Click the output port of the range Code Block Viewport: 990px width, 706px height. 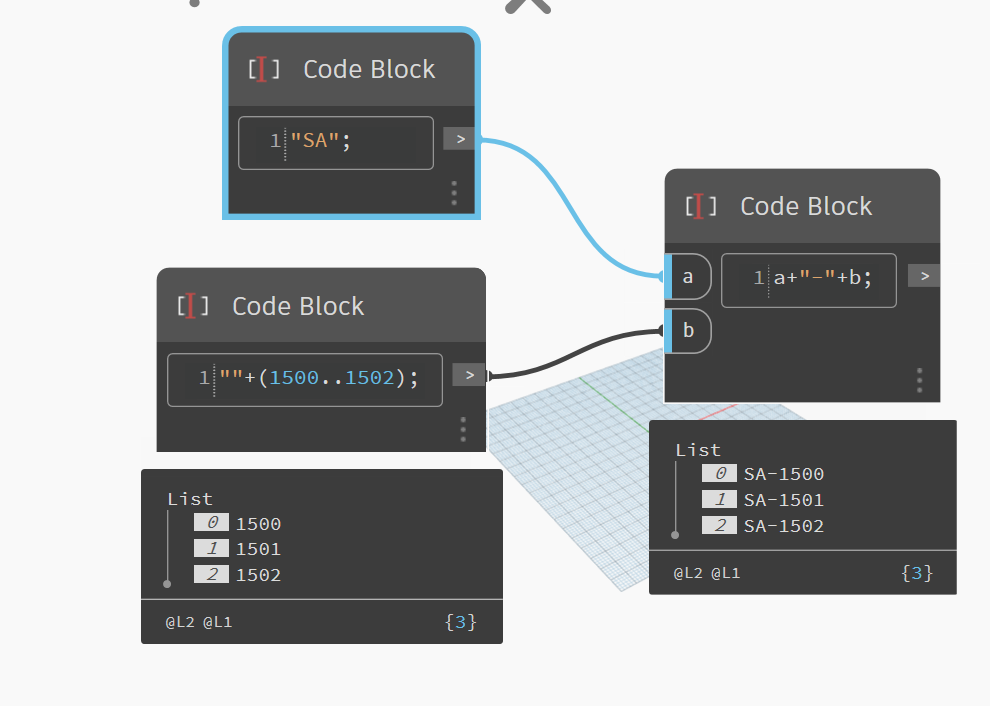(x=468, y=374)
